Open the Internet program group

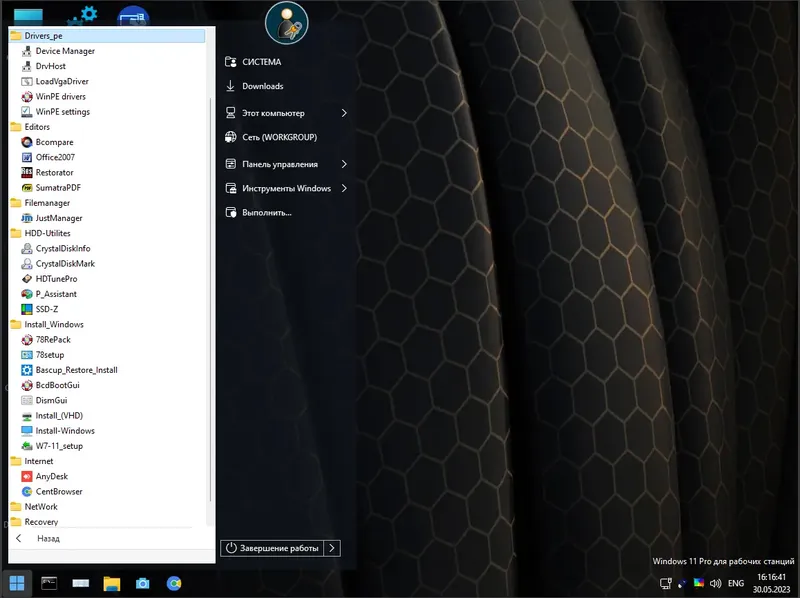point(38,461)
